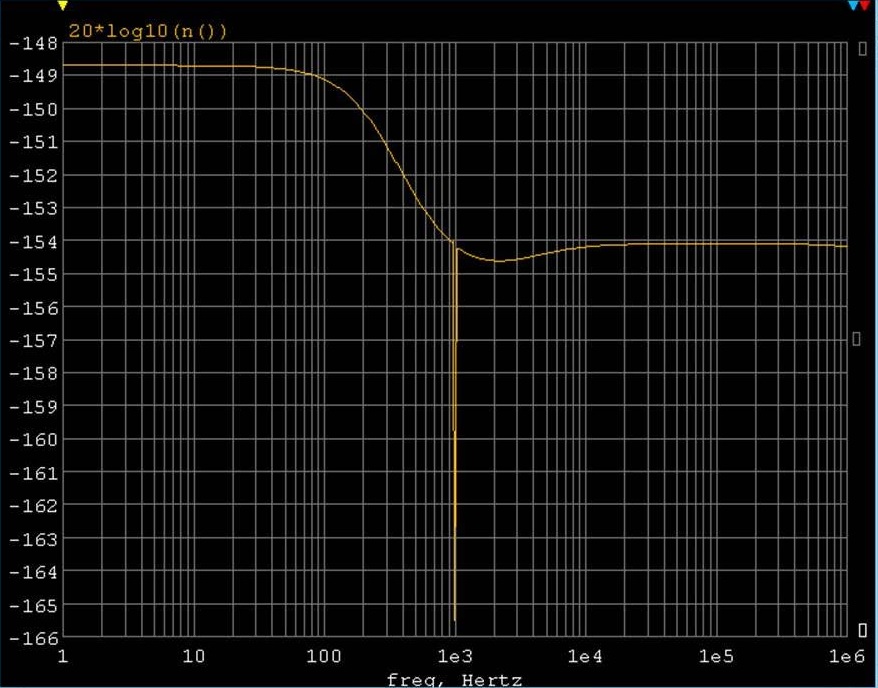Click the '100' x-axis tick label
878x688 pixels.
pyautogui.click(x=324, y=656)
